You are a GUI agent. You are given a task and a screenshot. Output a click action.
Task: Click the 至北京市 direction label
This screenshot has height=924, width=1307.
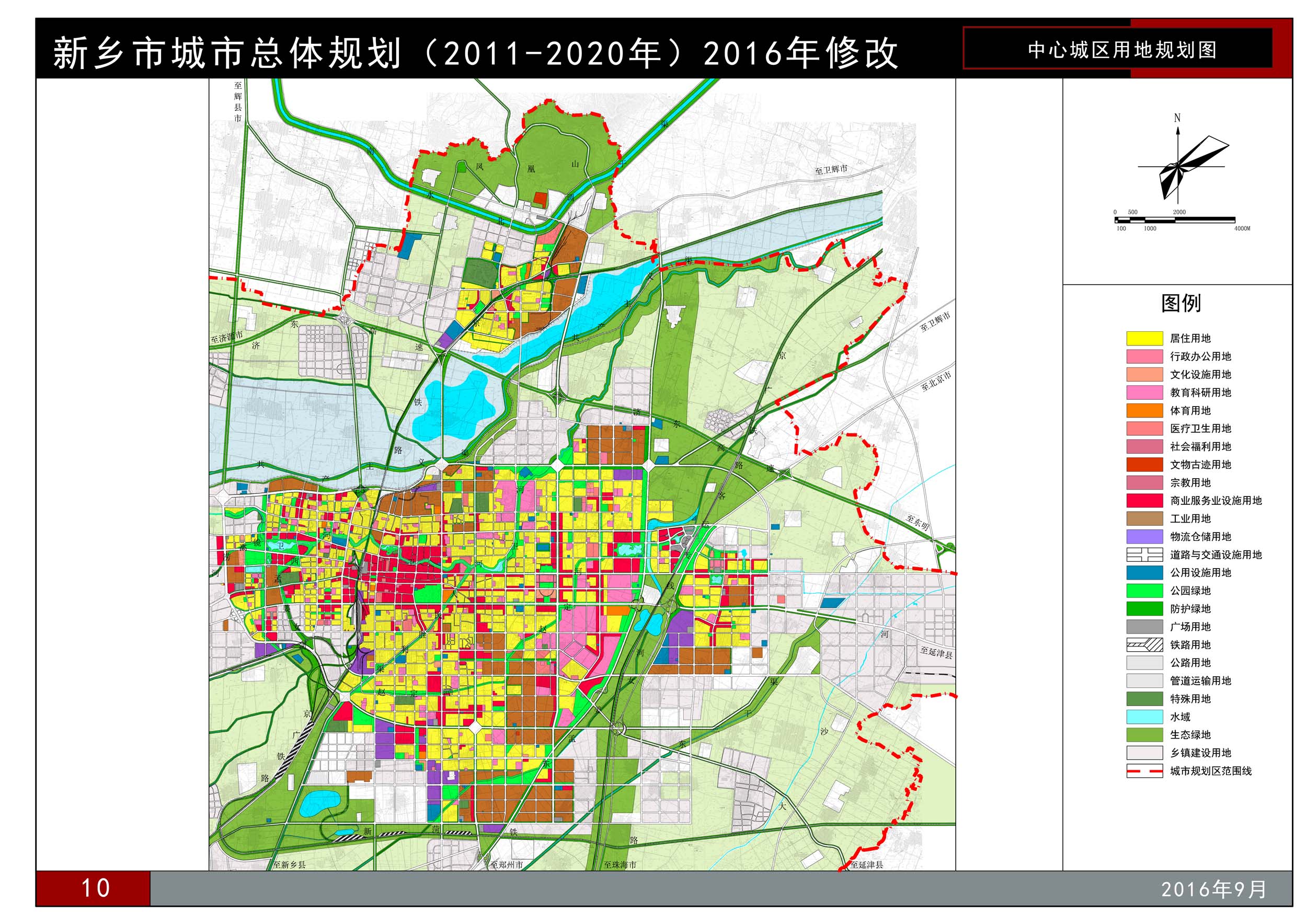click(x=936, y=380)
